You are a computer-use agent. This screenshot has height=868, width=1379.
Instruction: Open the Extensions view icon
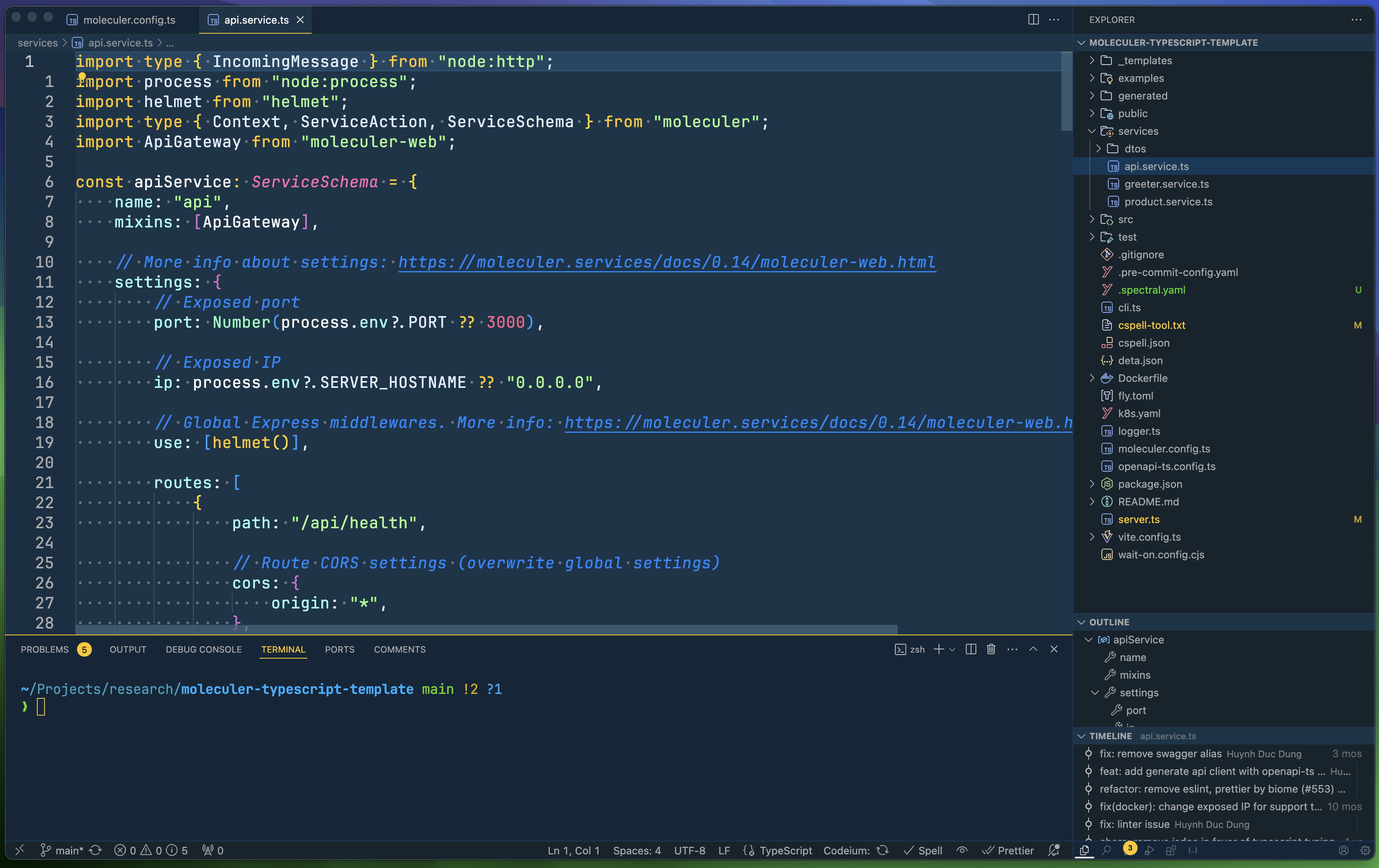point(1171,850)
